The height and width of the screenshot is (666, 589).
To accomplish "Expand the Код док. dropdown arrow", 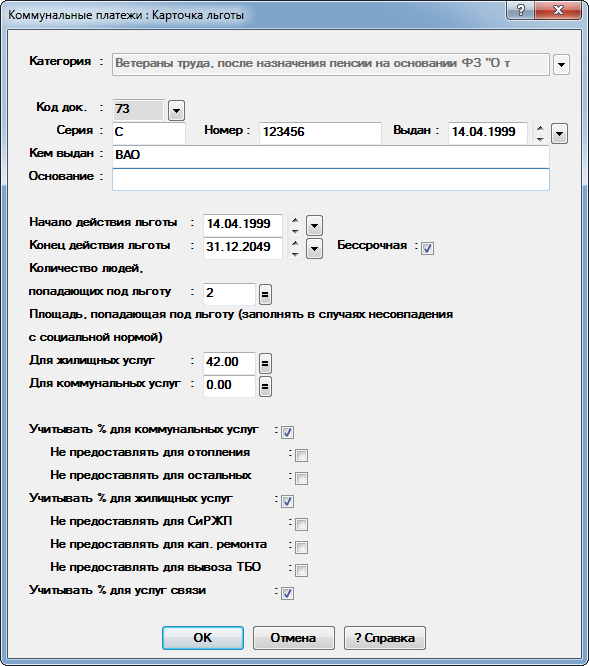I will pos(176,111).
